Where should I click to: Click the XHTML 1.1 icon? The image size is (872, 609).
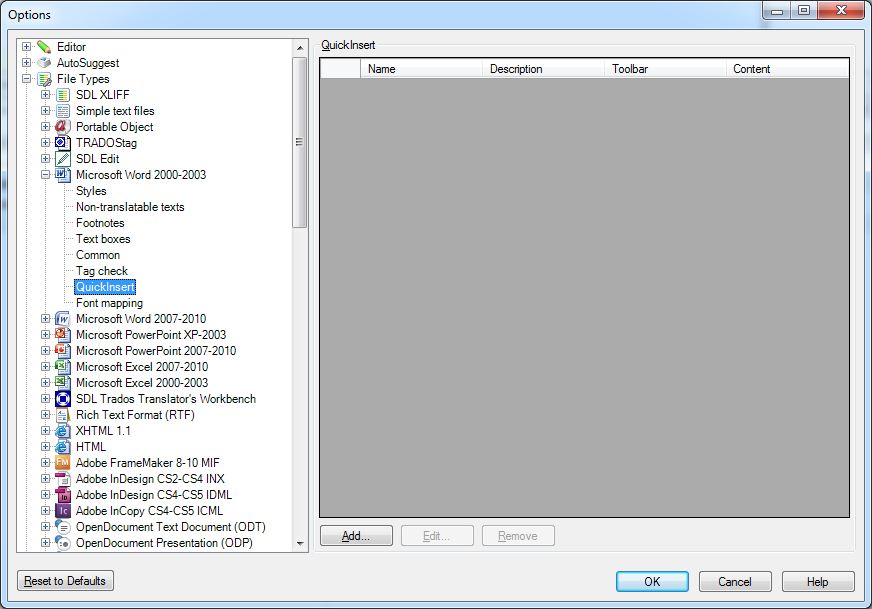[63, 431]
